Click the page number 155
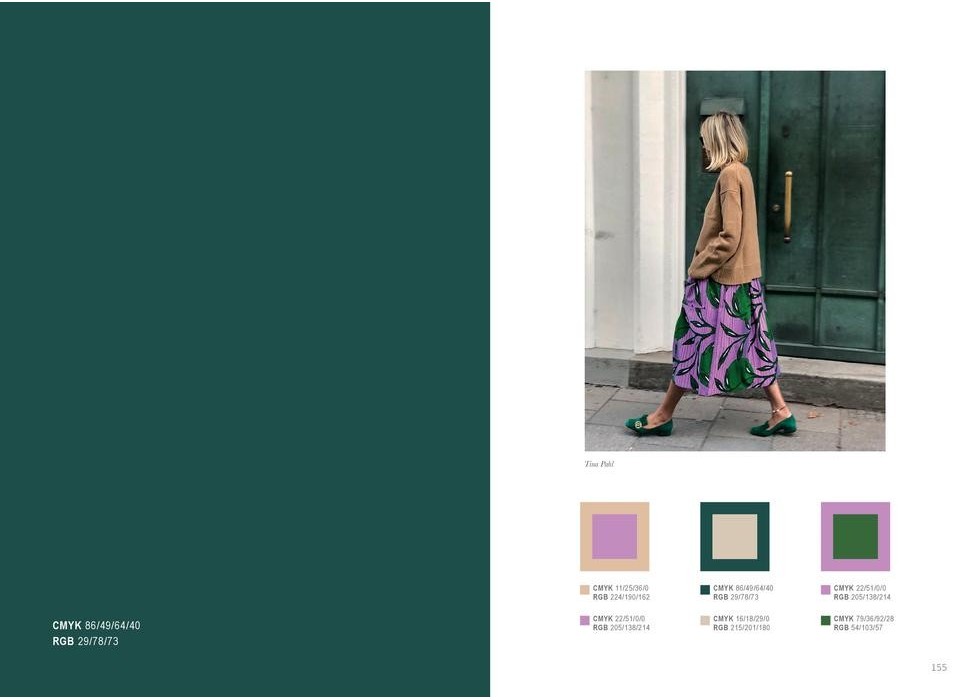The width and height of the screenshot is (980, 700). 939,668
